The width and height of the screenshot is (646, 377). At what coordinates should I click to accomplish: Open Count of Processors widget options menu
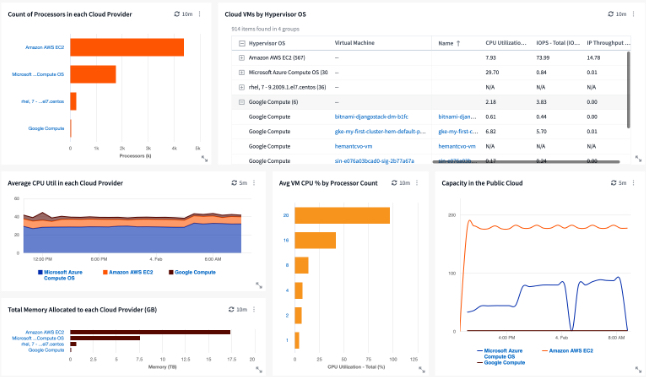[200, 14]
